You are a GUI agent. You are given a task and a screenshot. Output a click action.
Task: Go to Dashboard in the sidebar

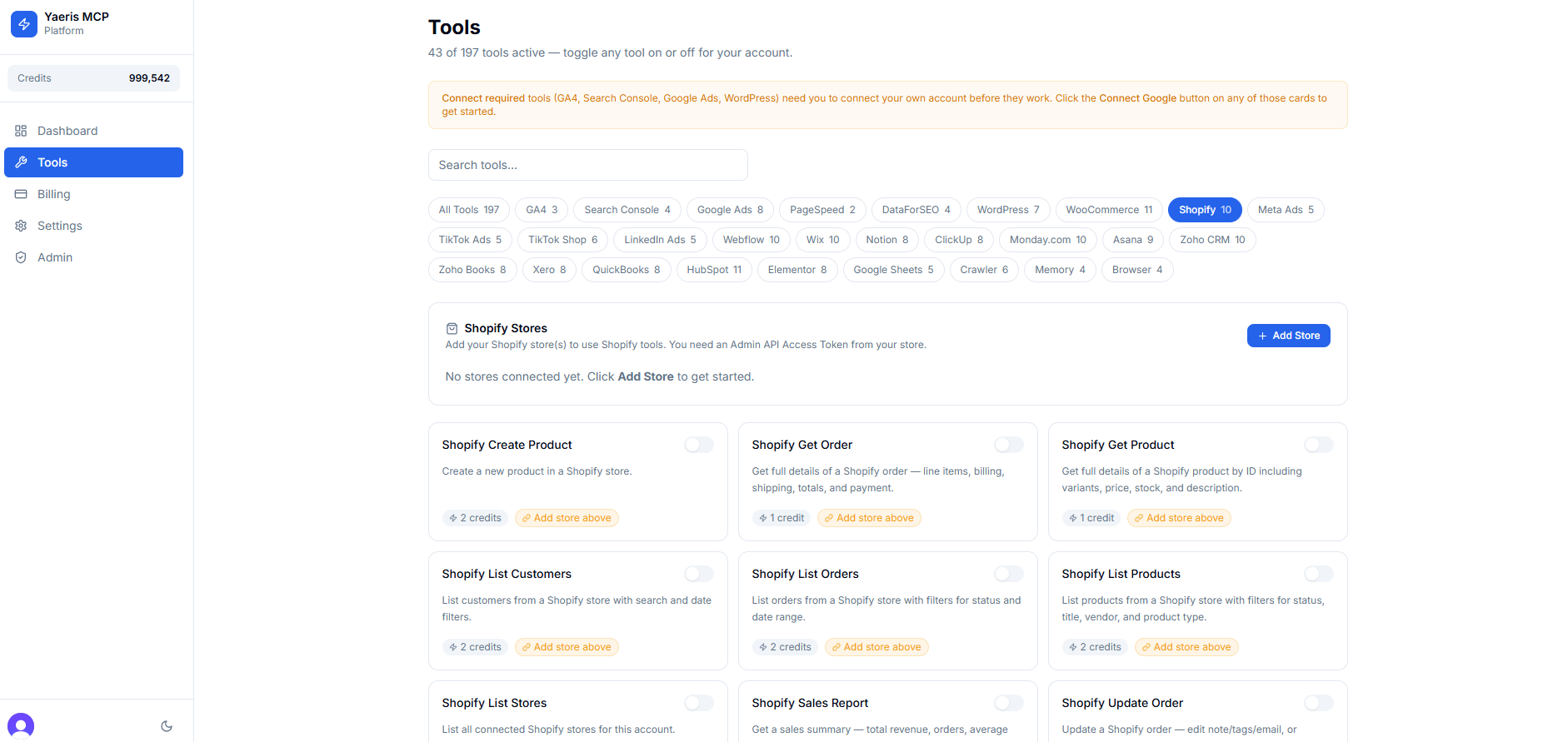click(93, 131)
